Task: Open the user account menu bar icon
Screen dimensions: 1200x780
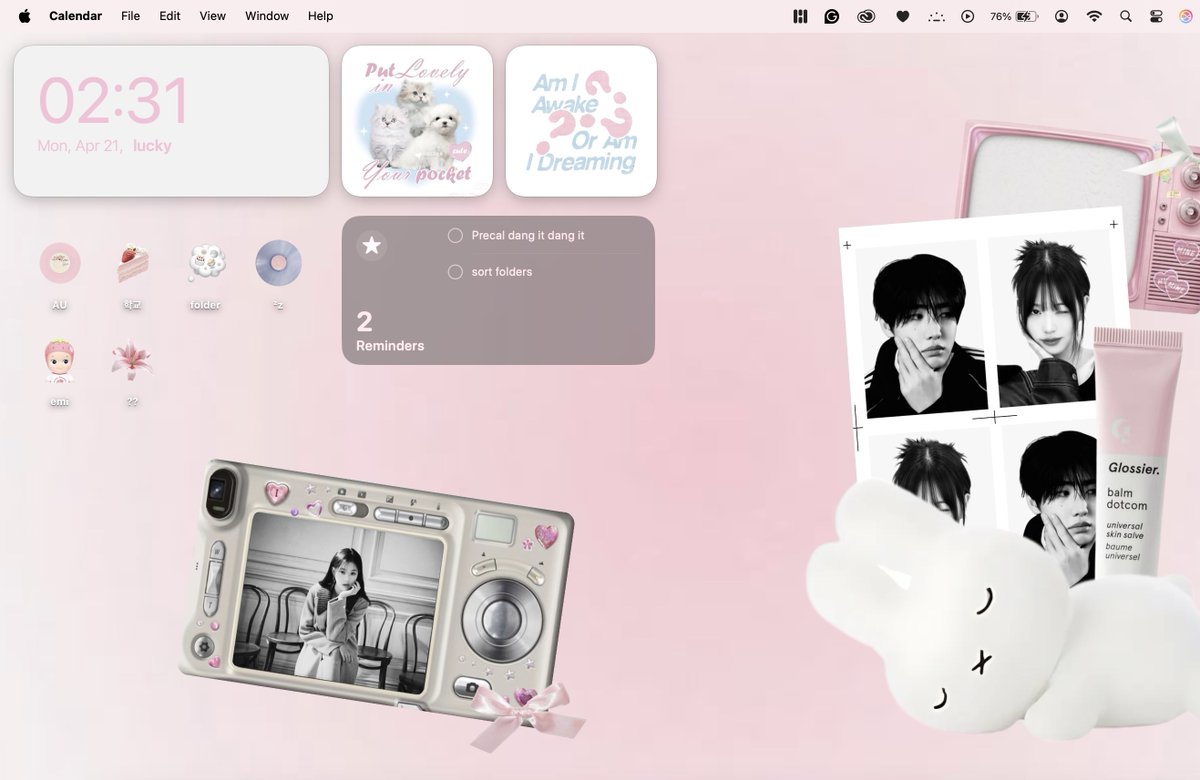Action: pyautogui.click(x=1062, y=16)
